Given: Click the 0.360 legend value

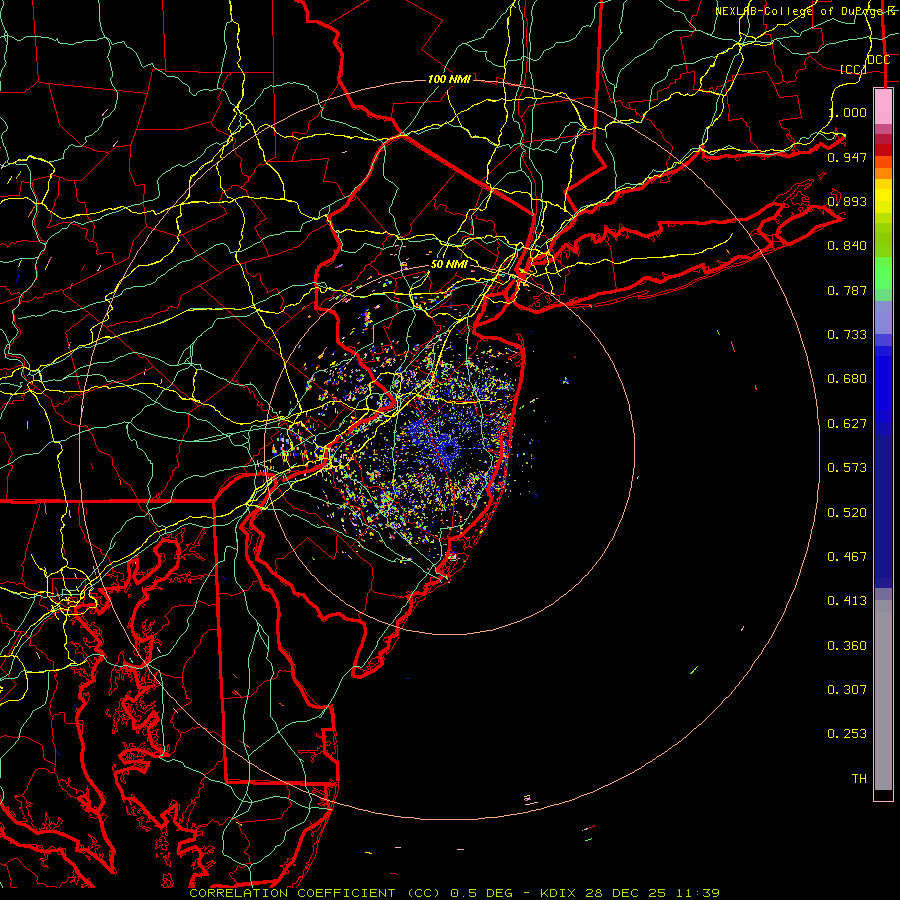Looking at the screenshot, I should [847, 646].
